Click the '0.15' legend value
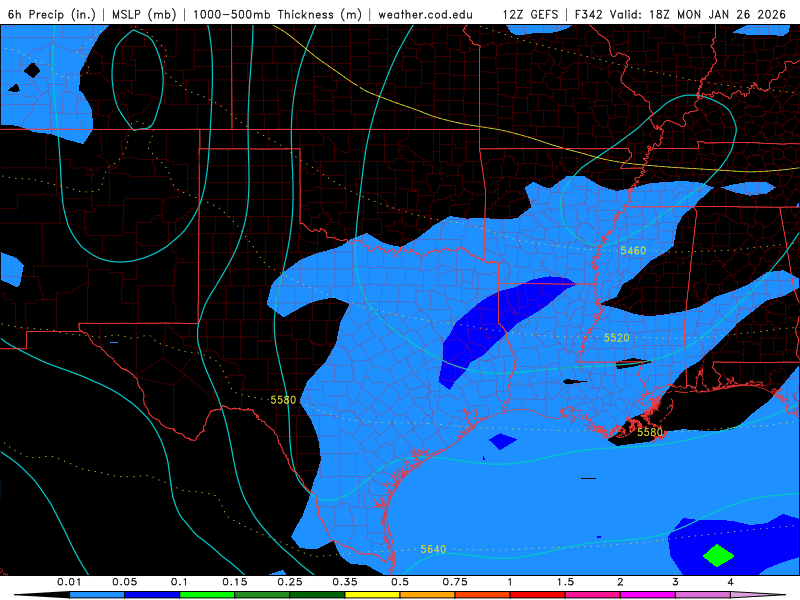Screen dimensions: 800x600 (x=235, y=582)
